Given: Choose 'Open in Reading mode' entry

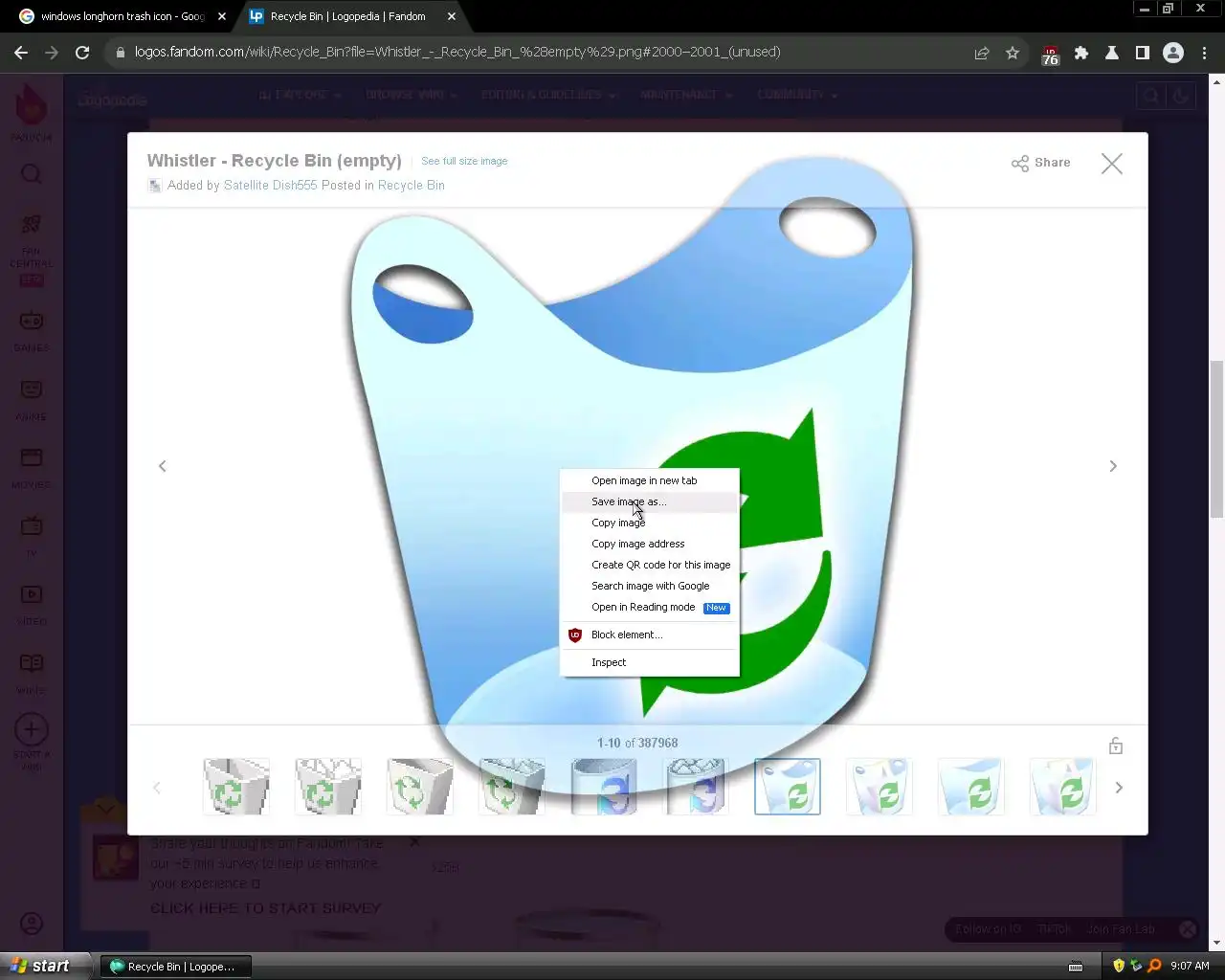Looking at the screenshot, I should point(649,607).
